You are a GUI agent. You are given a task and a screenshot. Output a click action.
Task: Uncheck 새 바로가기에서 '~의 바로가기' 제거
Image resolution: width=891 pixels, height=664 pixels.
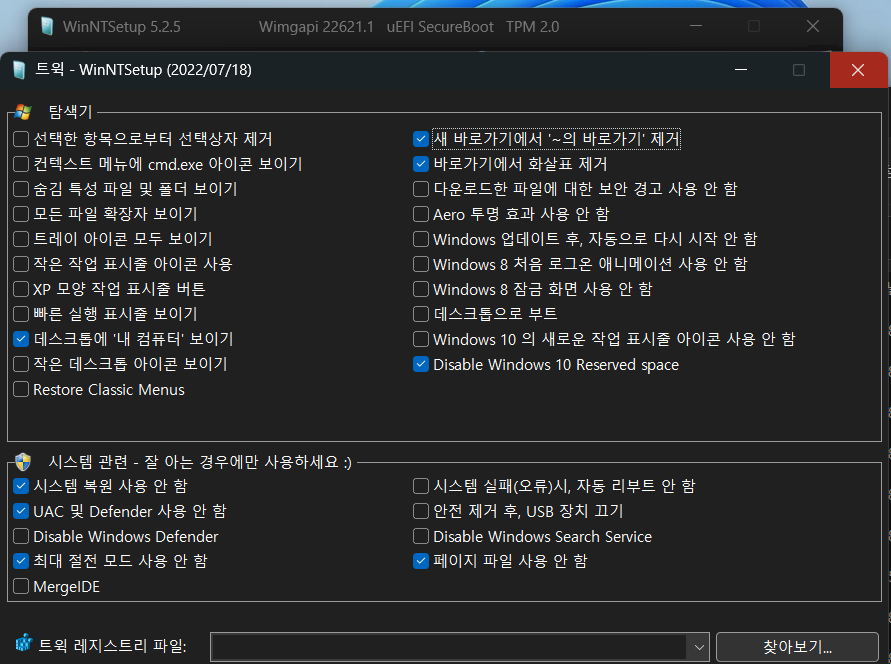[x=421, y=139]
